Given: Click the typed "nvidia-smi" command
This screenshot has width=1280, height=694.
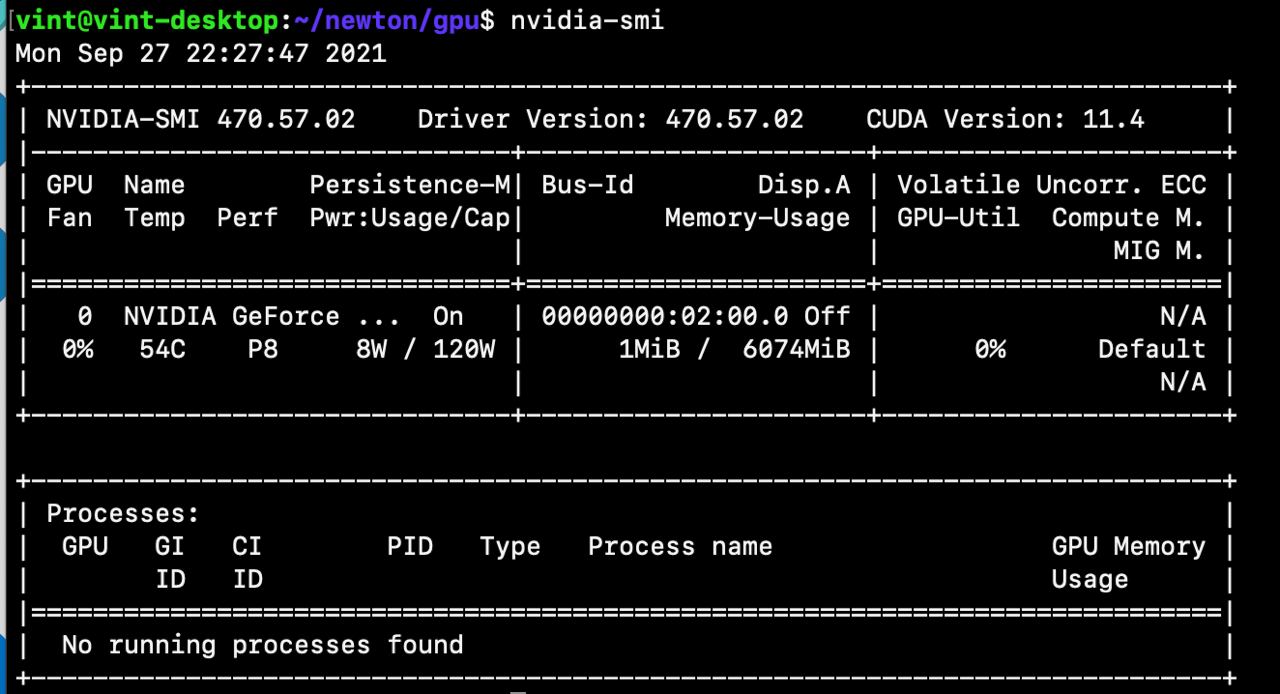Looking at the screenshot, I should pos(587,20).
